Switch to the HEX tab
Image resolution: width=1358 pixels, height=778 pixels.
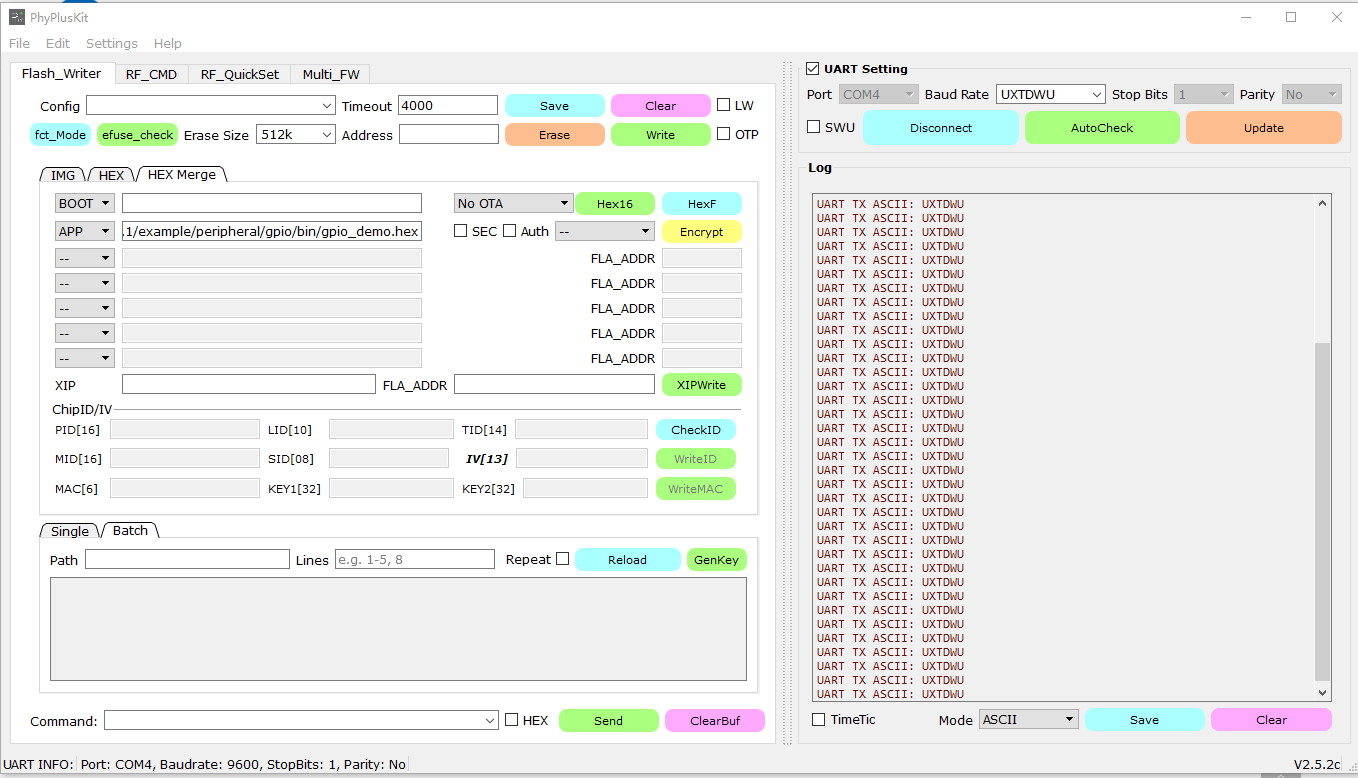111,175
